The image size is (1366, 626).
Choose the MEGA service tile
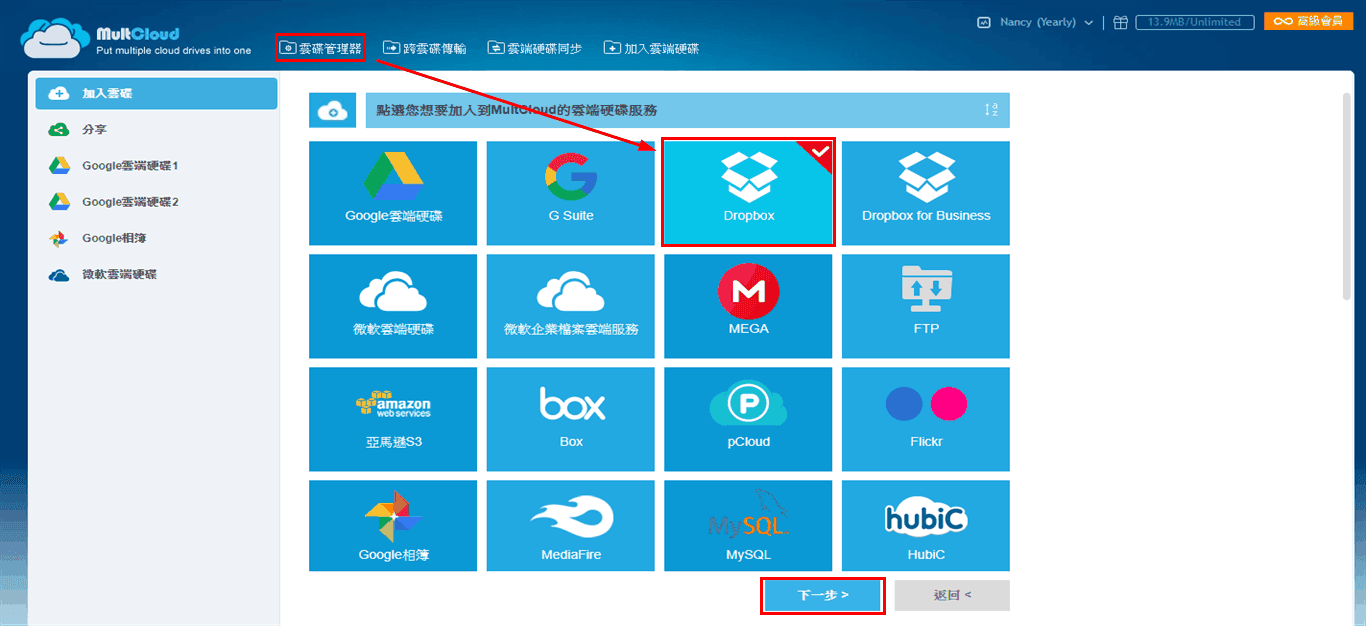tap(748, 306)
